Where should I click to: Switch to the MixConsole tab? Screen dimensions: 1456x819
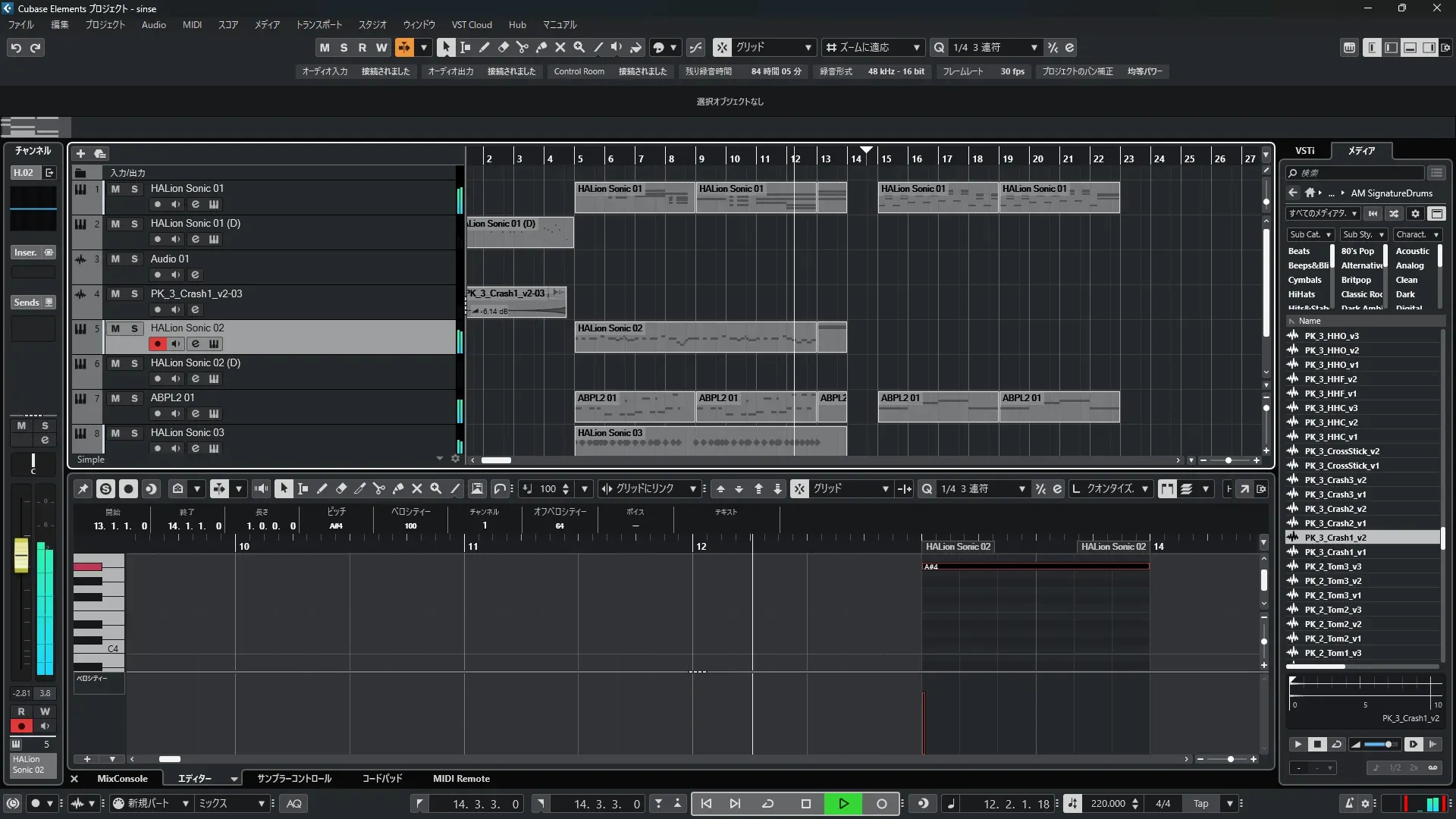(x=122, y=779)
